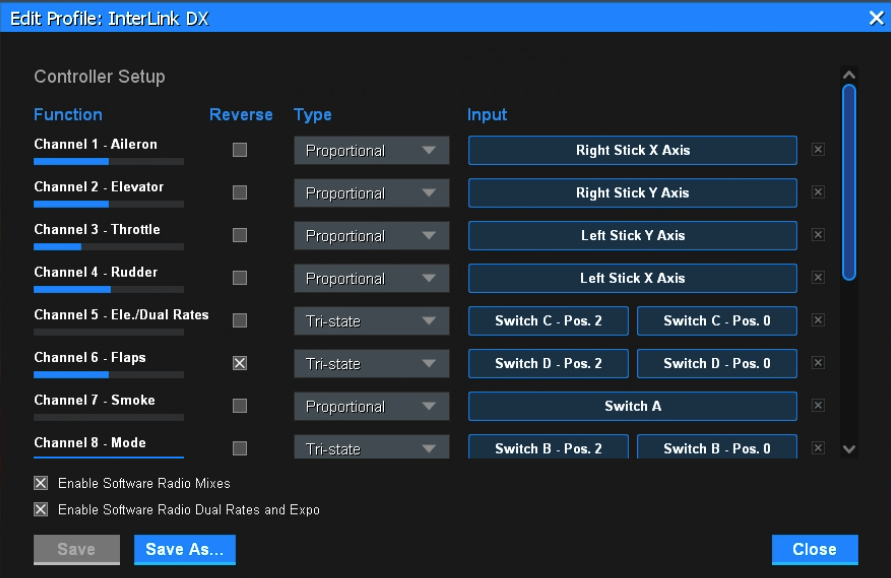Toggle Reverse for Channel 1 Aileron

[x=240, y=150]
